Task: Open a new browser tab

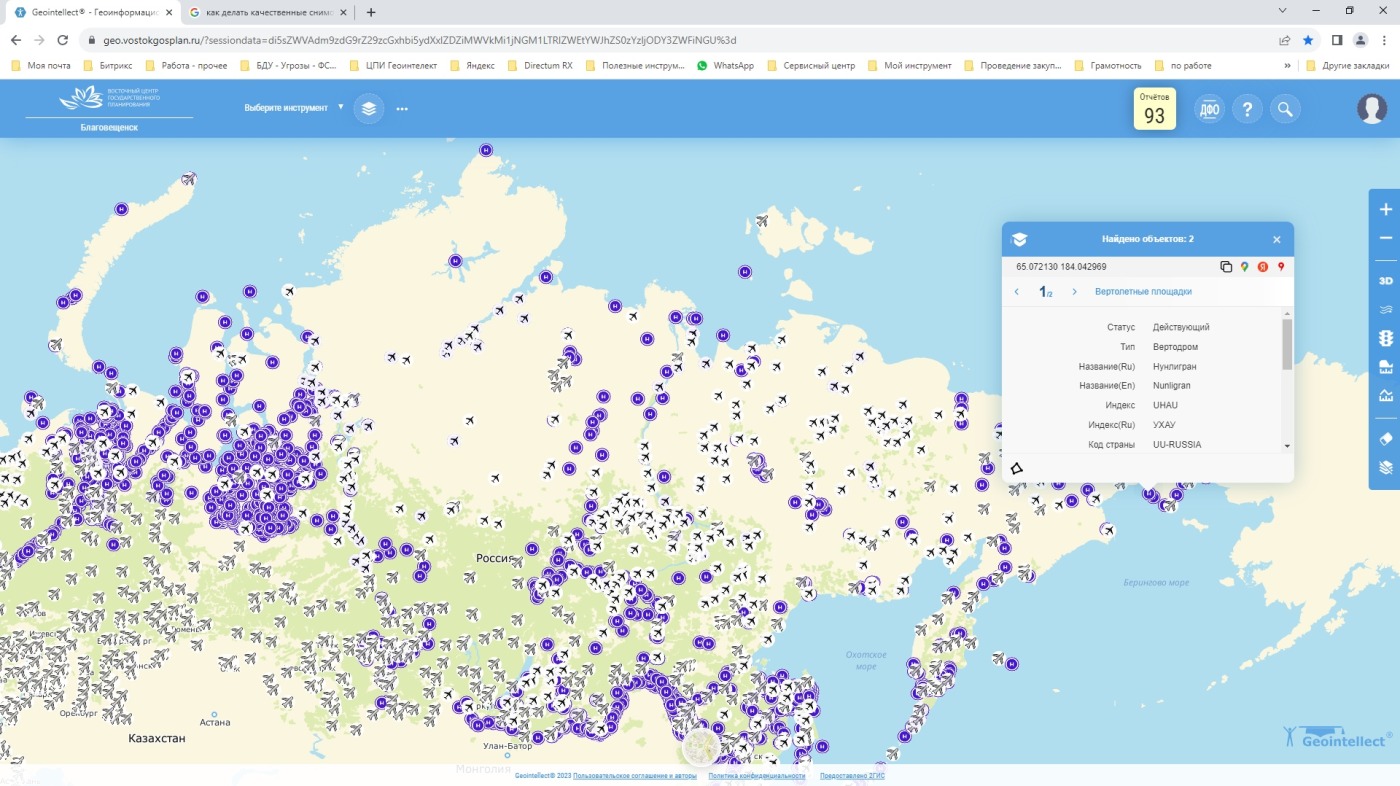Action: (x=371, y=12)
